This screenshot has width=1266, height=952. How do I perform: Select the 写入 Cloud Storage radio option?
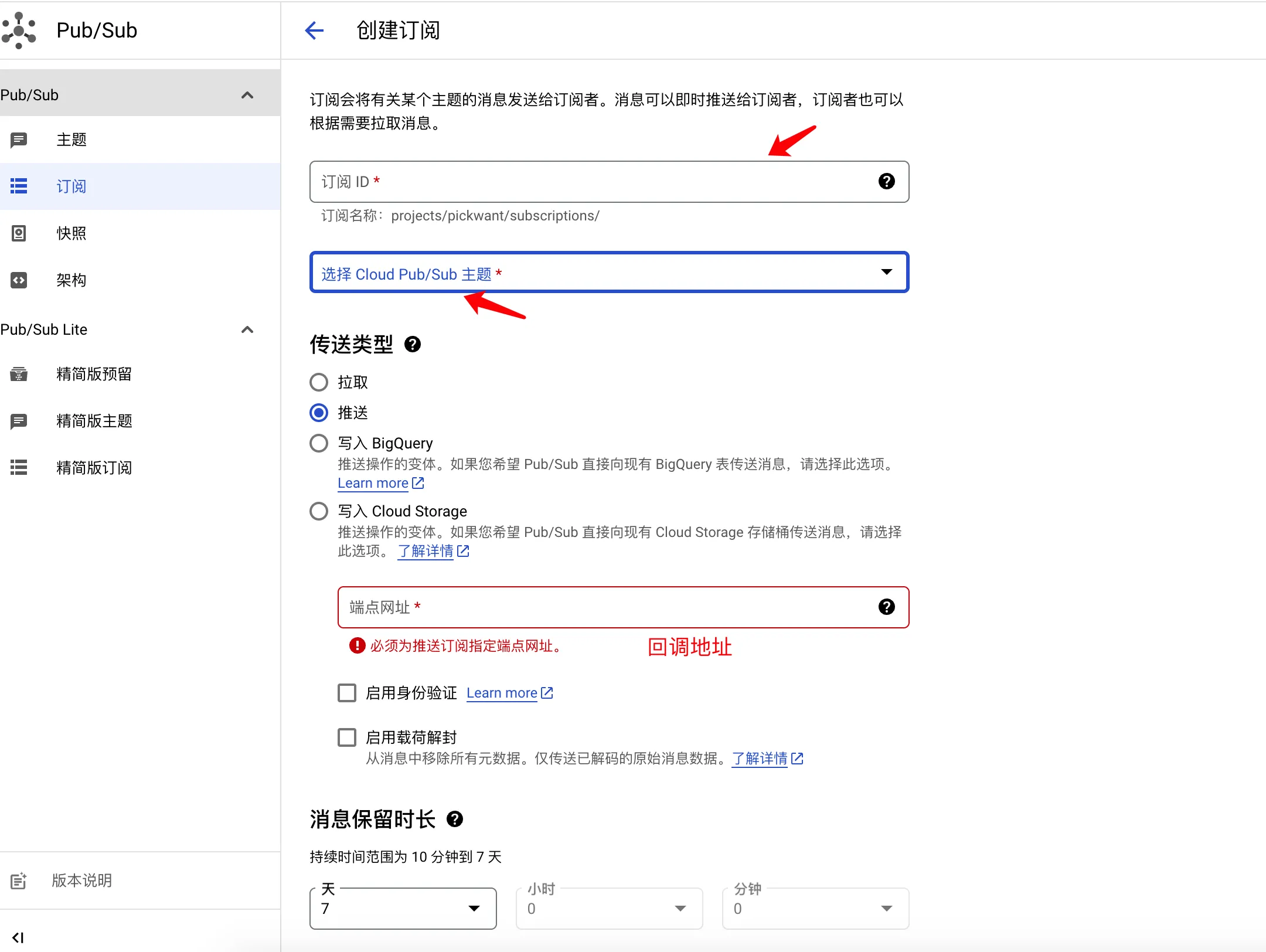319,511
